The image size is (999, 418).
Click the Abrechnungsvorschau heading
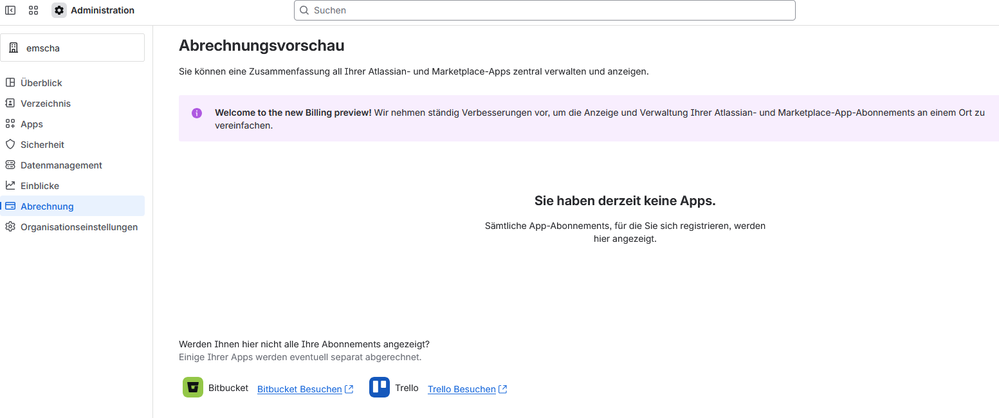(262, 46)
